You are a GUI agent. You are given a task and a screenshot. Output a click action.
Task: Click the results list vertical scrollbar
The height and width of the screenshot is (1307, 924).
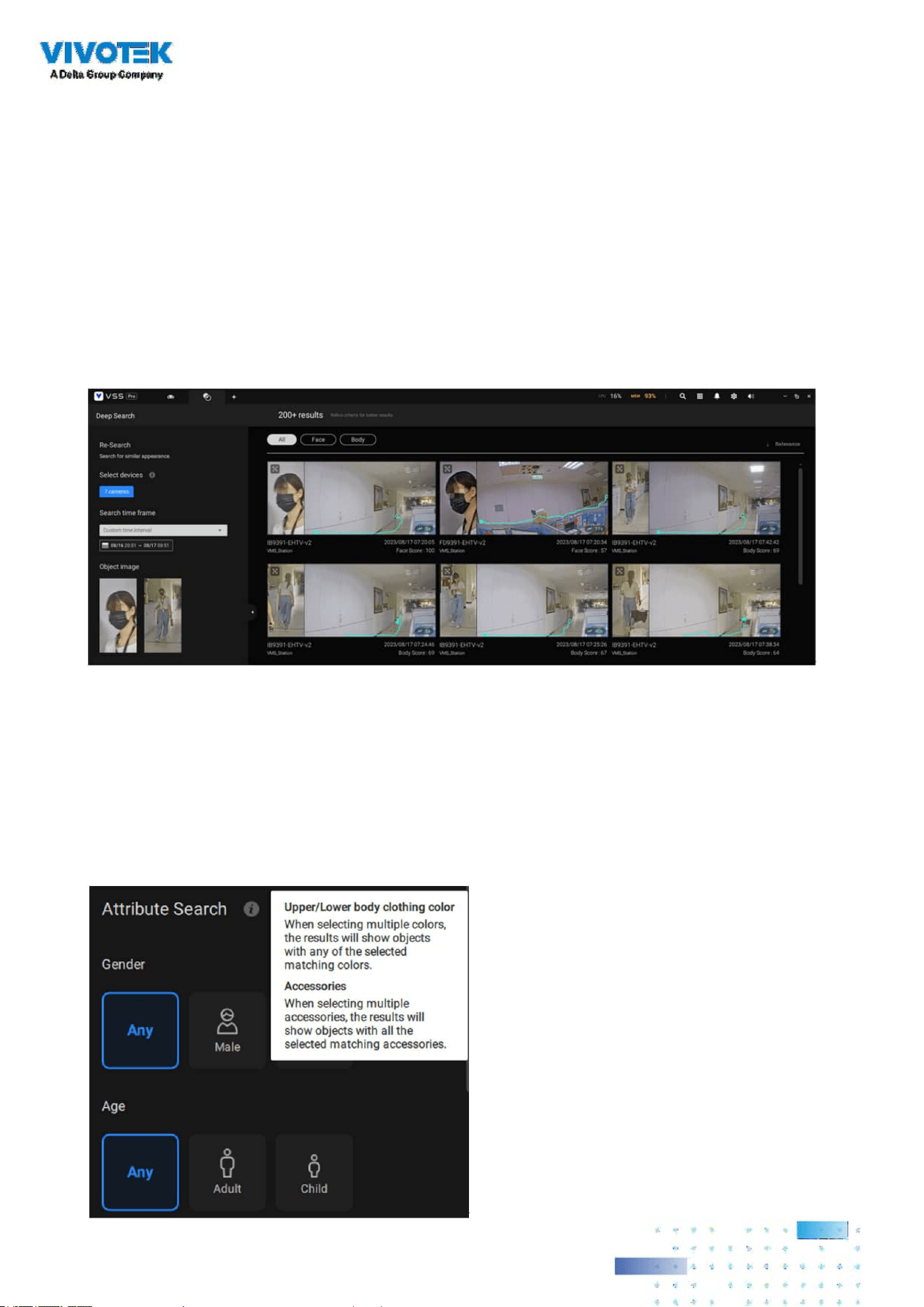[800, 526]
